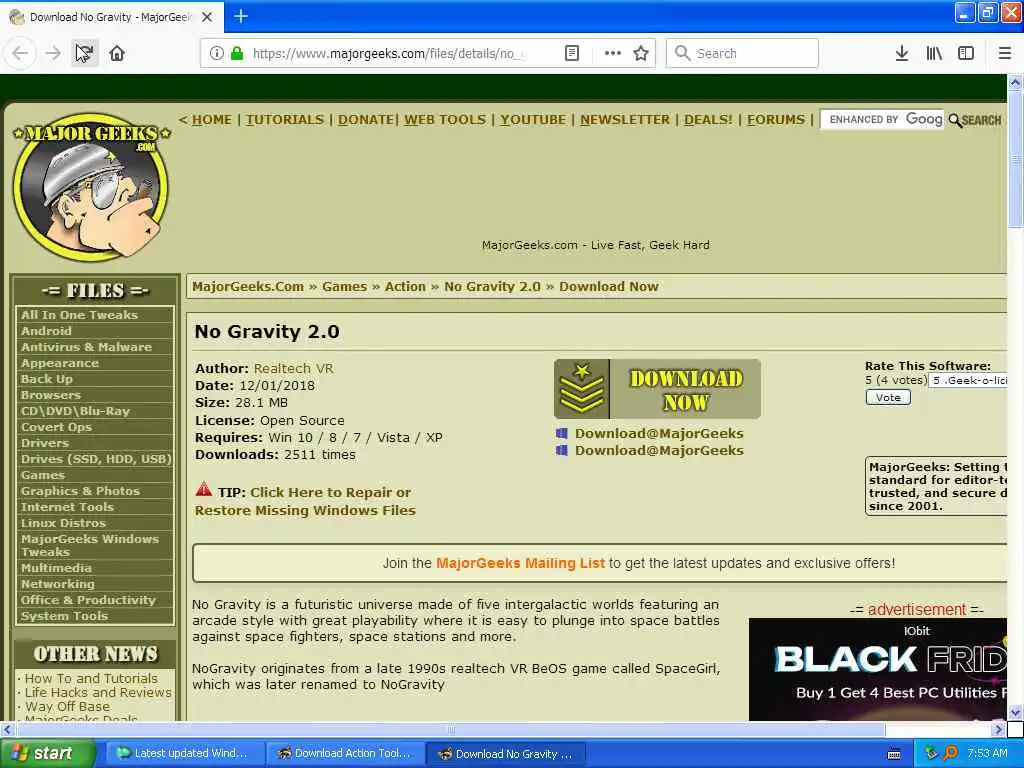
Task: Click the large Download Now badge button
Action: pyautogui.click(x=657, y=389)
